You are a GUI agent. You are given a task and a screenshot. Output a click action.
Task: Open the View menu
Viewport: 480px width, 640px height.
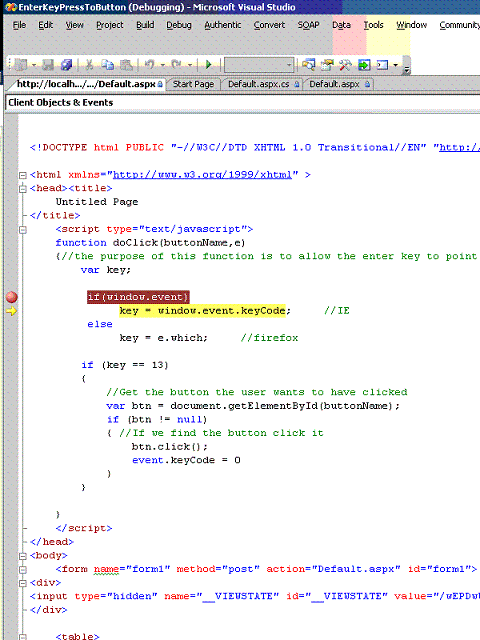(75, 25)
